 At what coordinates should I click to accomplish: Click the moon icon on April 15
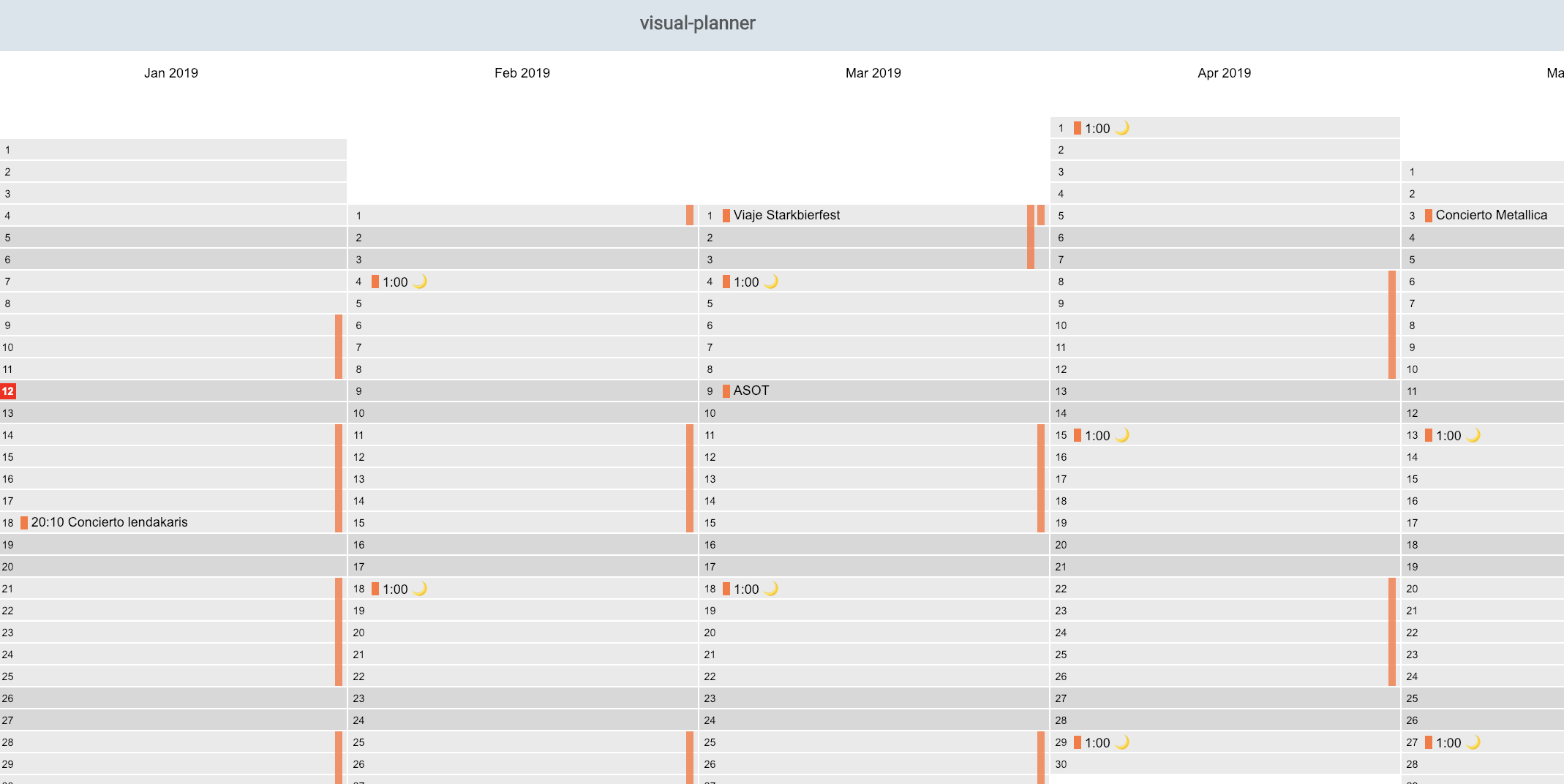(x=1122, y=435)
